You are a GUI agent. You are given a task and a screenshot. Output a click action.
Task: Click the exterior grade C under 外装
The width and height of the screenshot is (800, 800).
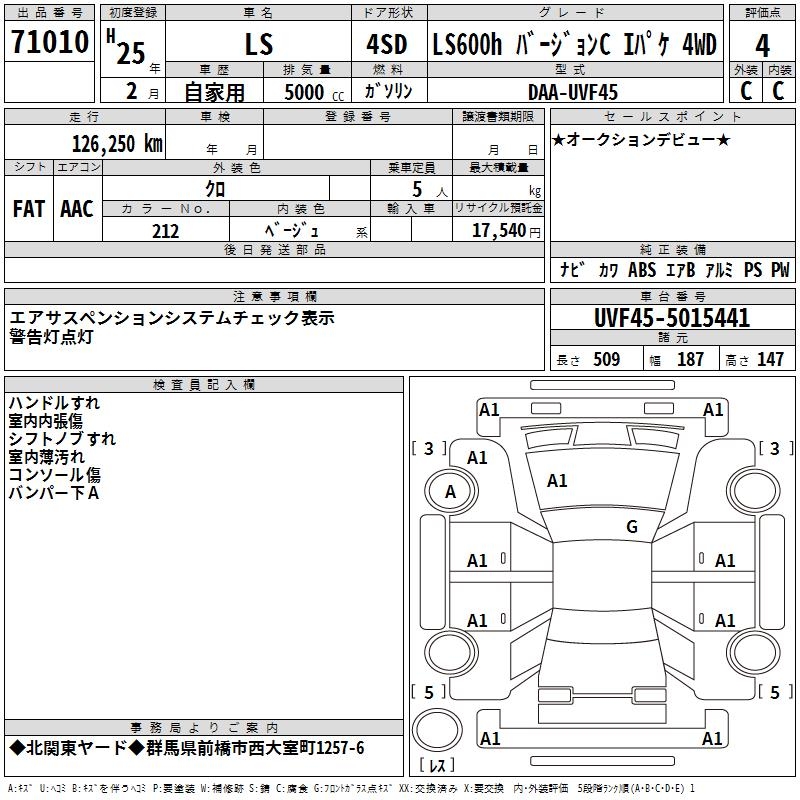click(746, 91)
